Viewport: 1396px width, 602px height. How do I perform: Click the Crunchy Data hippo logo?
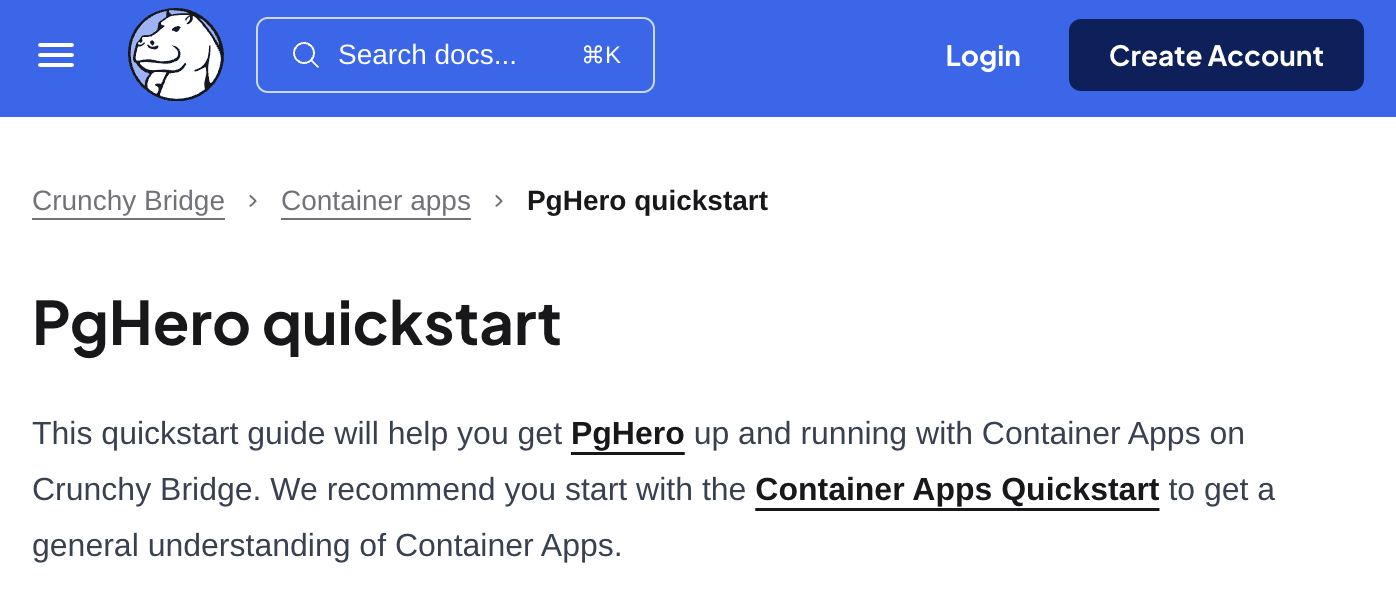coord(176,55)
